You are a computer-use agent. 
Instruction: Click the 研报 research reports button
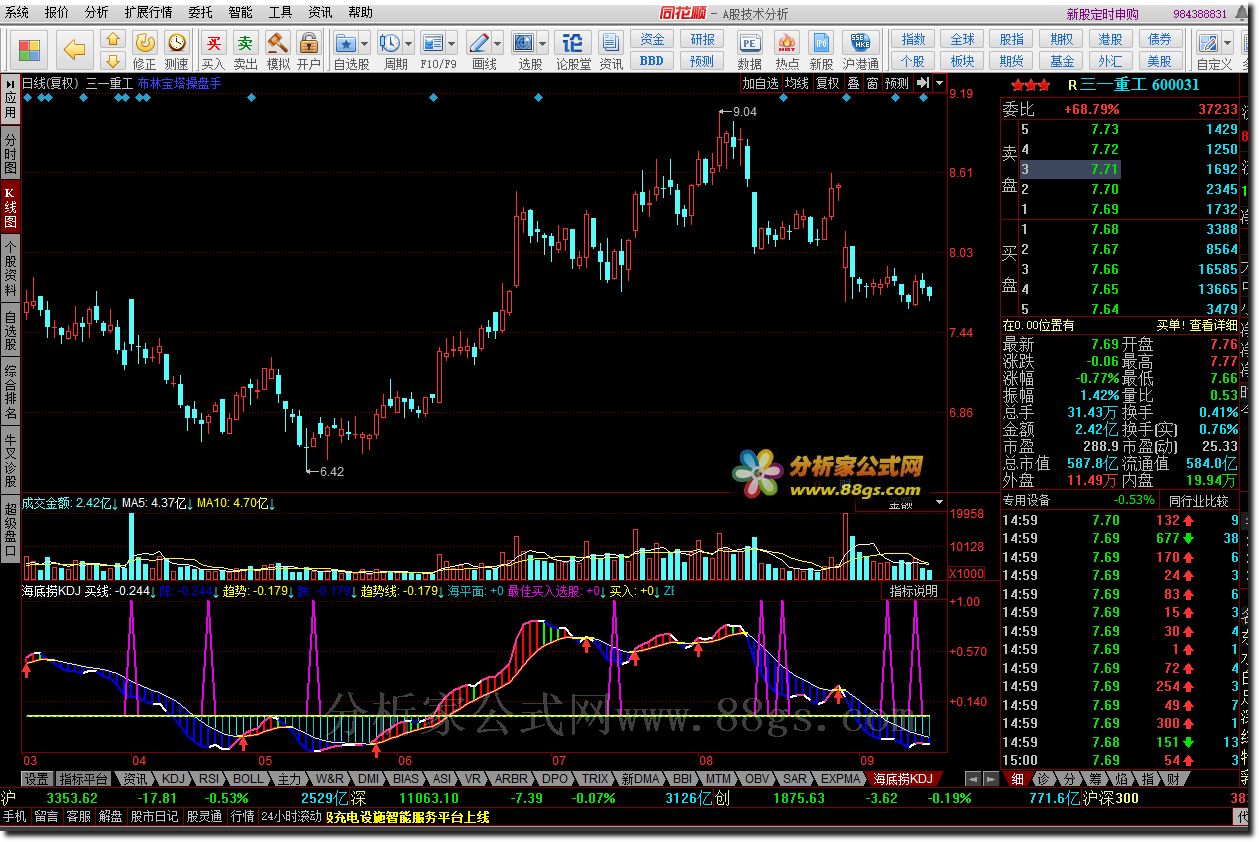[x=702, y=40]
